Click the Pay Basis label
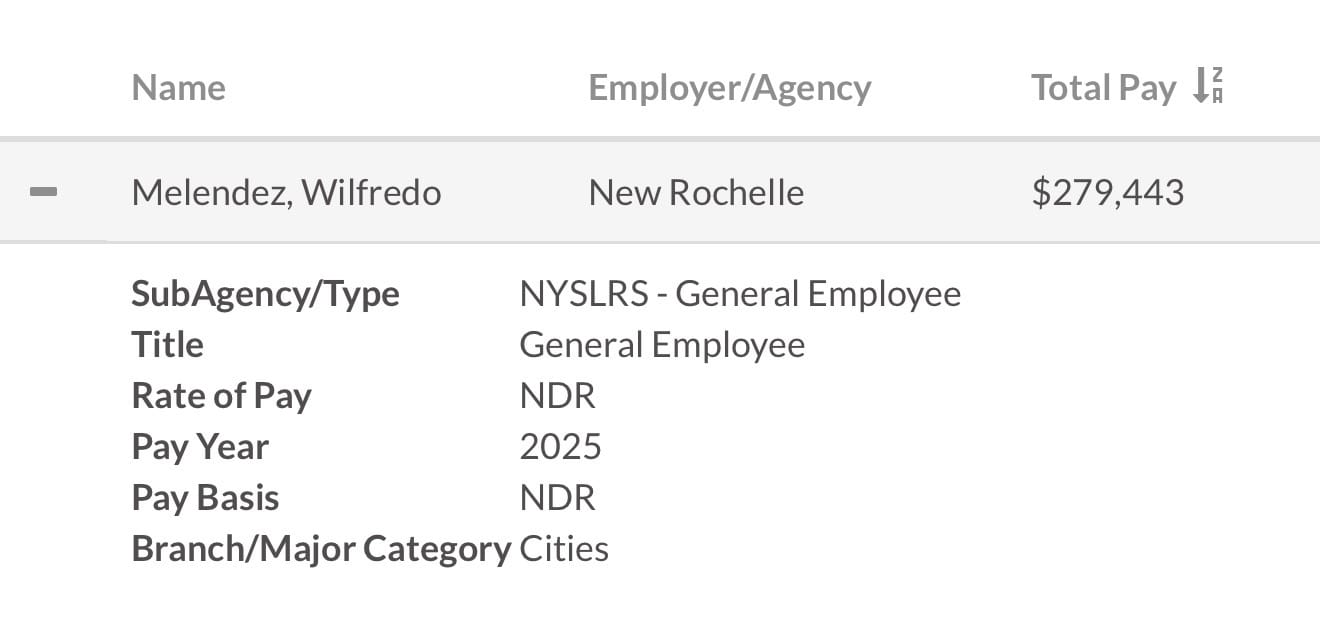This screenshot has height=638, width=1320. click(x=205, y=498)
